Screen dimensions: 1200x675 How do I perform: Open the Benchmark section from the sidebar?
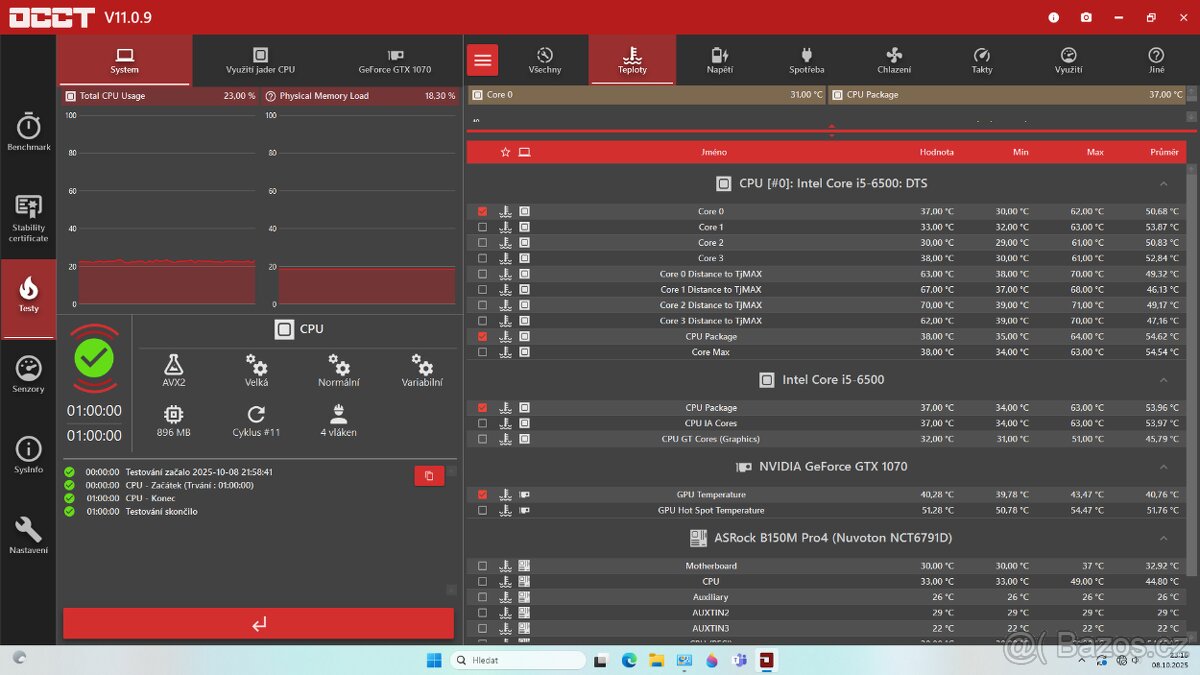(x=28, y=130)
